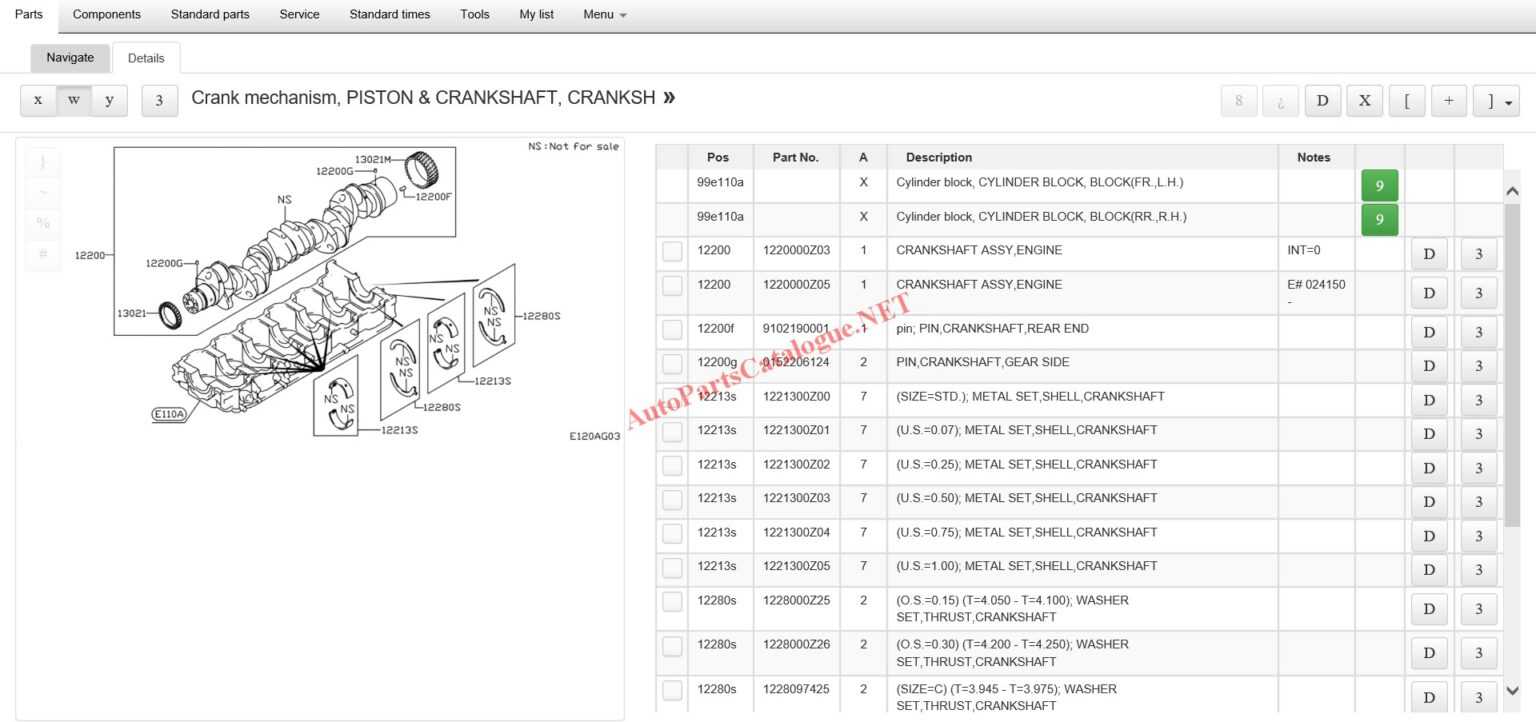Click the '[' button in top-right toolbar
Image resolution: width=1536 pixels, height=722 pixels.
(1406, 101)
